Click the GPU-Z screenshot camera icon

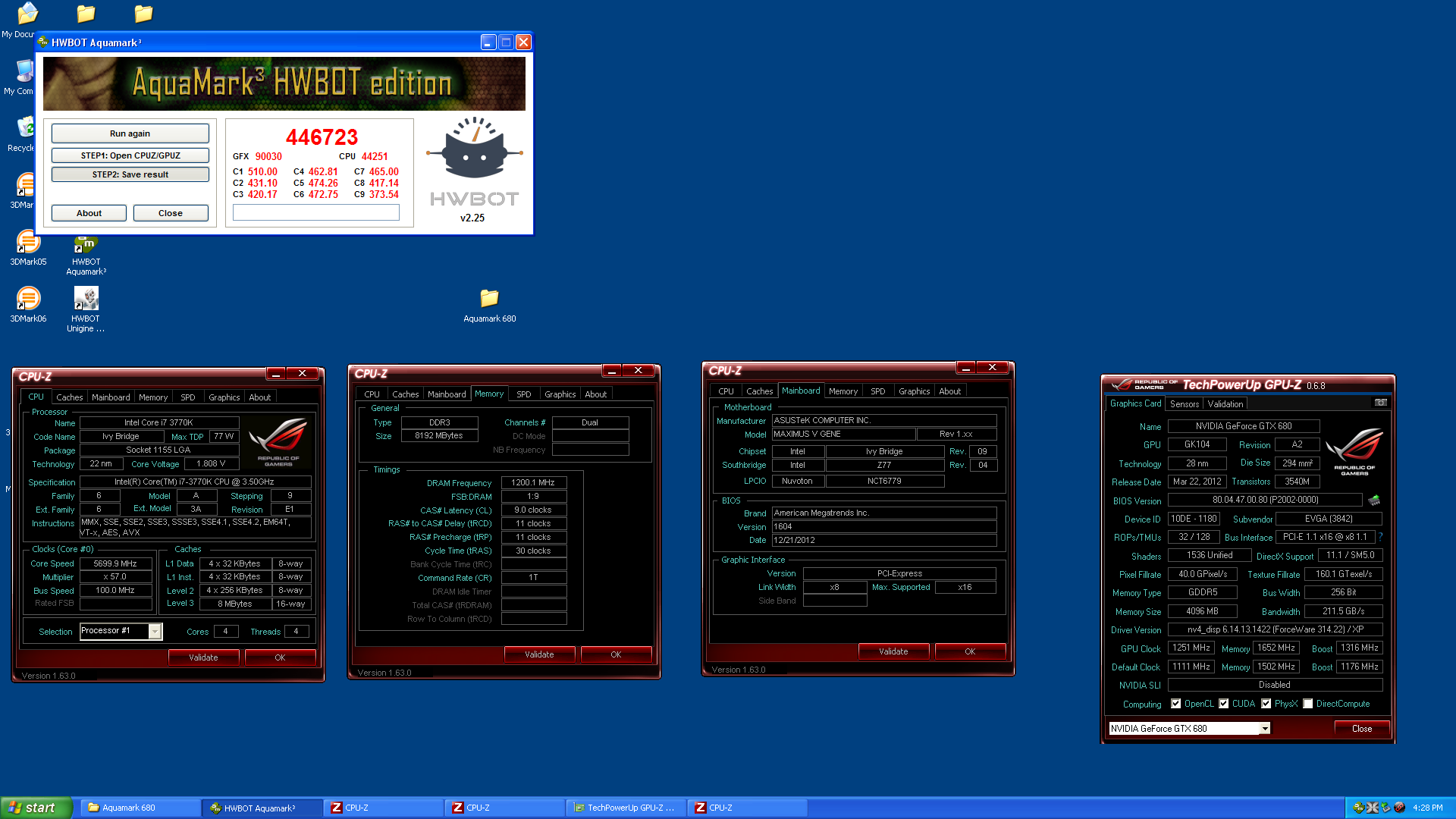point(1381,403)
